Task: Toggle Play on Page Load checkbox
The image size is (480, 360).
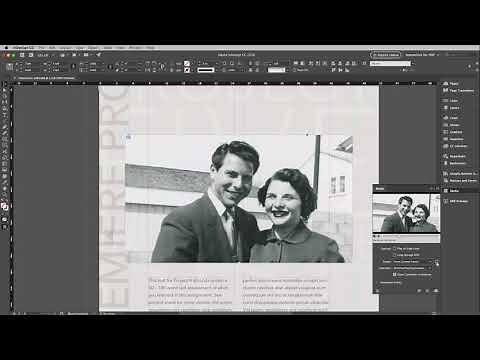Action: [394, 249]
